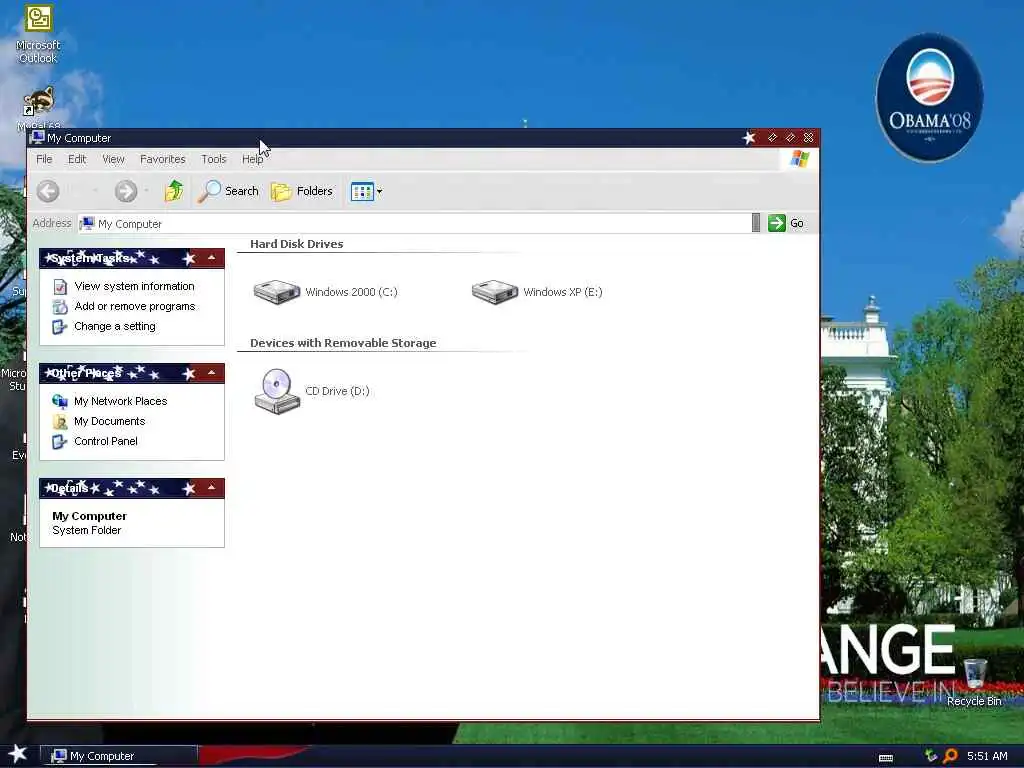This screenshot has height=768, width=1024.
Task: Expand the Address bar dropdown
Action: [x=756, y=223]
